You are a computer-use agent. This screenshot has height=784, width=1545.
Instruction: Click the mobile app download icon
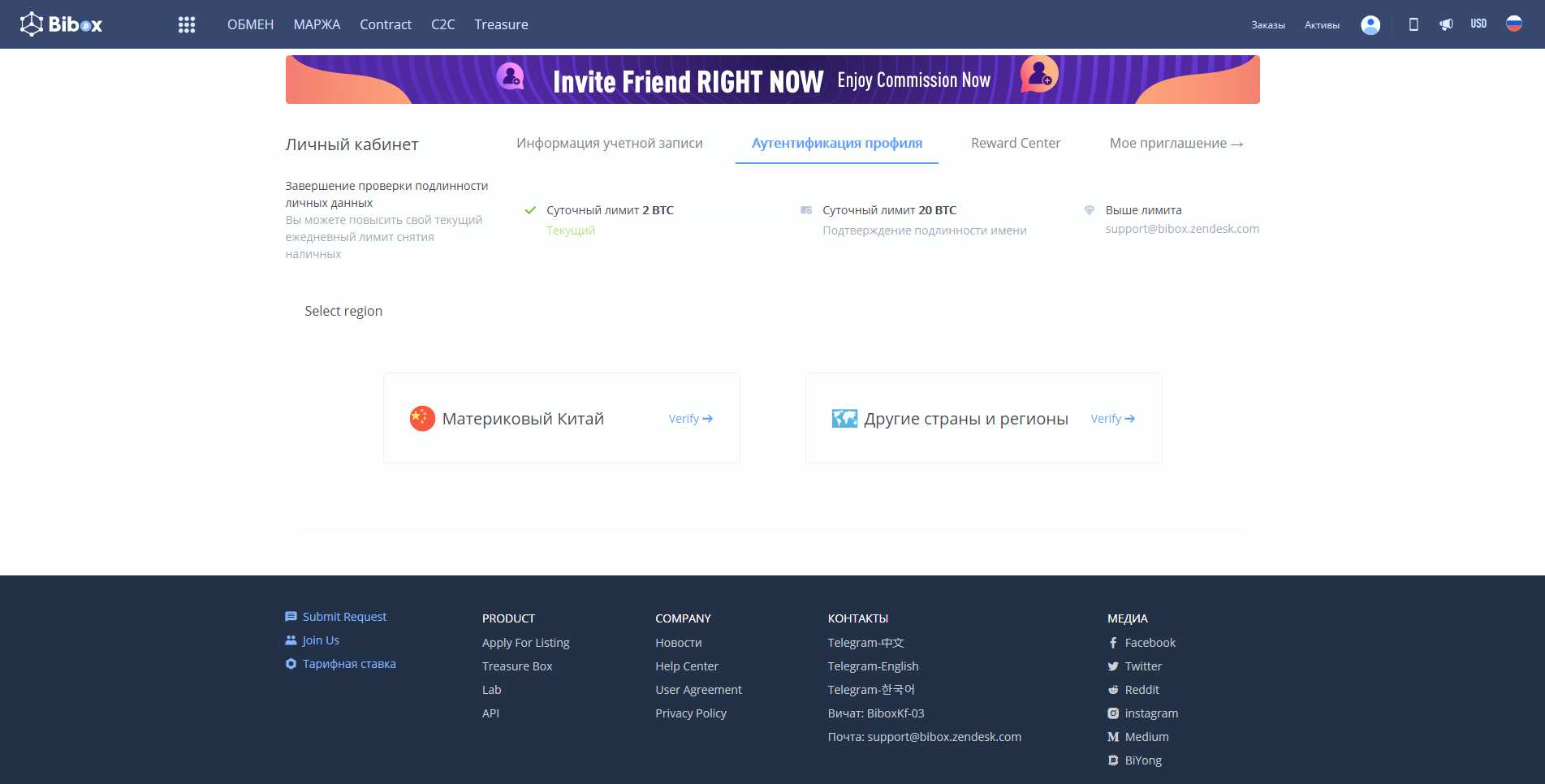(x=1413, y=24)
